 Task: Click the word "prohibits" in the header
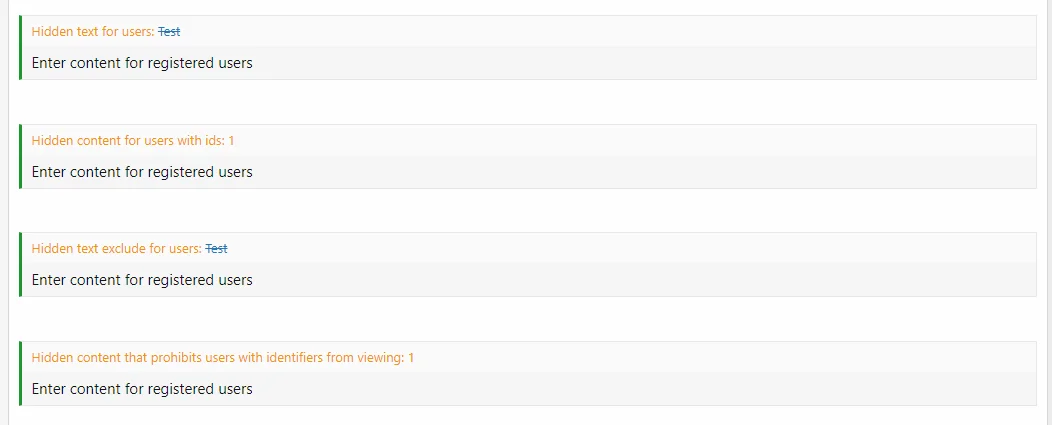click(x=176, y=358)
